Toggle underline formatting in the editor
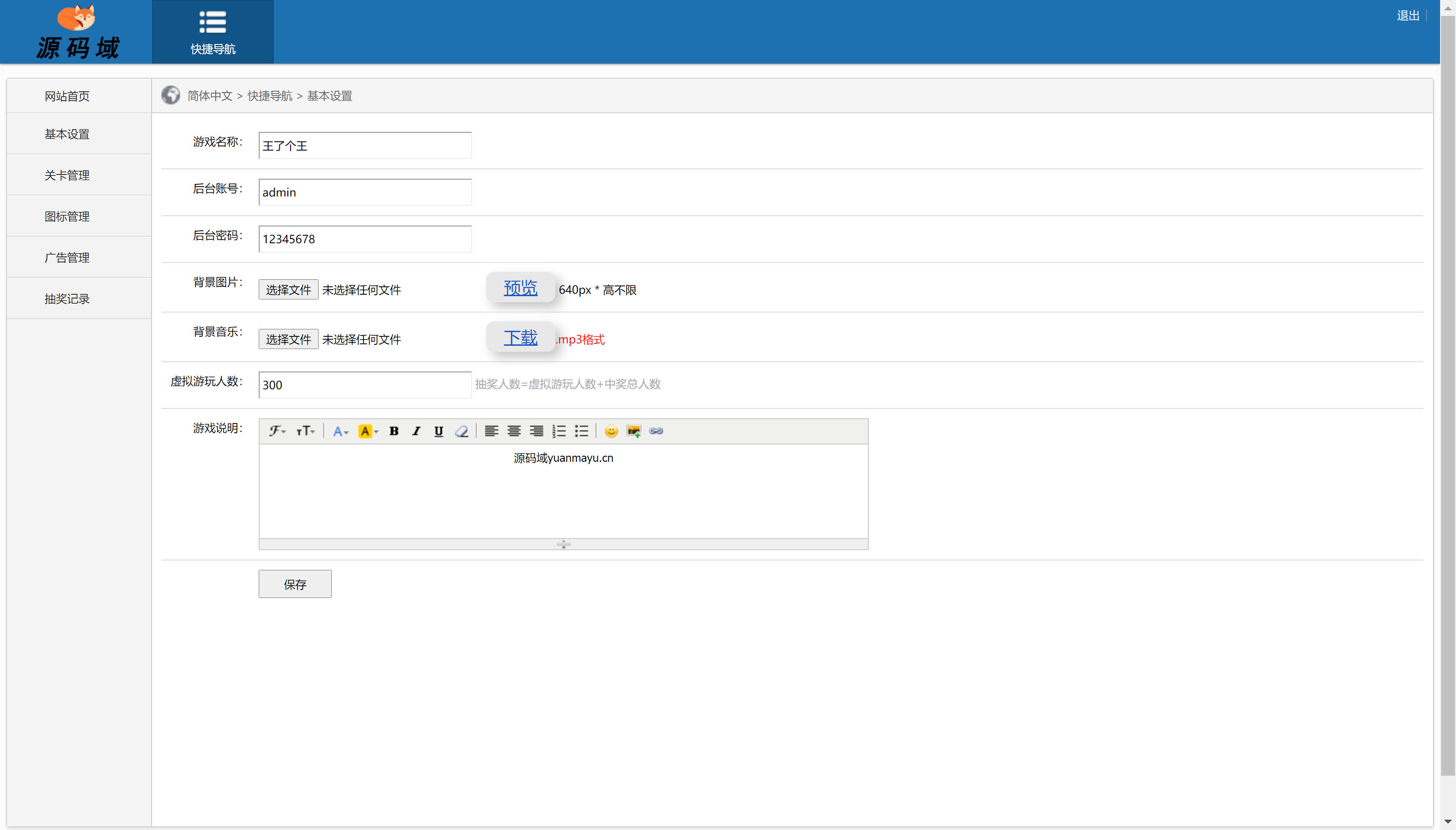Screen dimensions: 1456x830 (438, 431)
